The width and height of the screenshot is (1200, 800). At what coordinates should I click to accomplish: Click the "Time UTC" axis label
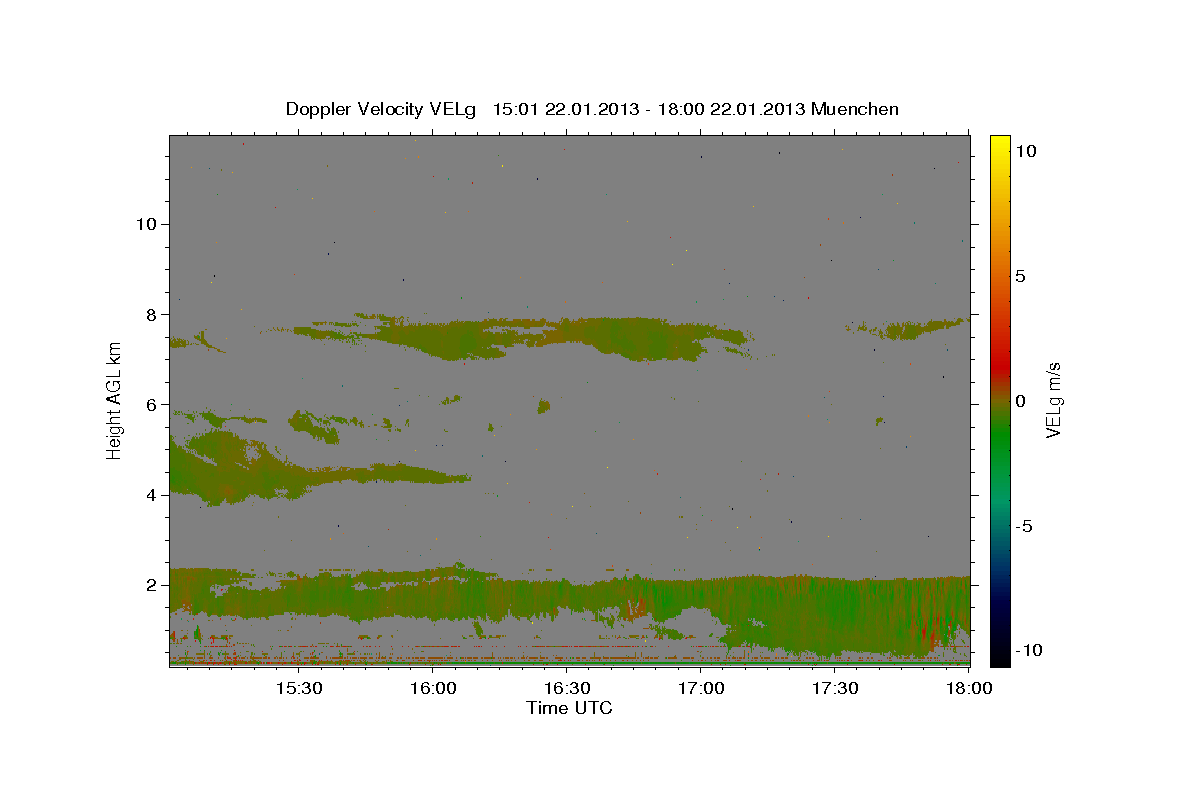point(569,708)
